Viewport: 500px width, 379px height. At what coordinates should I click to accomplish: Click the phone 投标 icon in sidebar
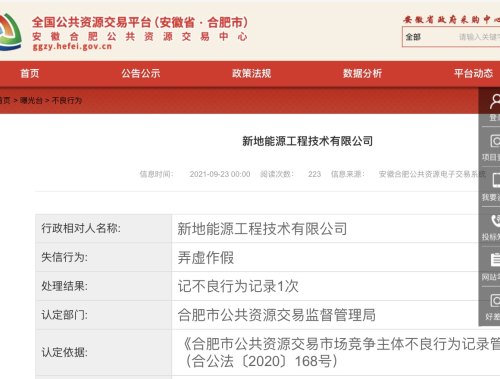(496, 220)
